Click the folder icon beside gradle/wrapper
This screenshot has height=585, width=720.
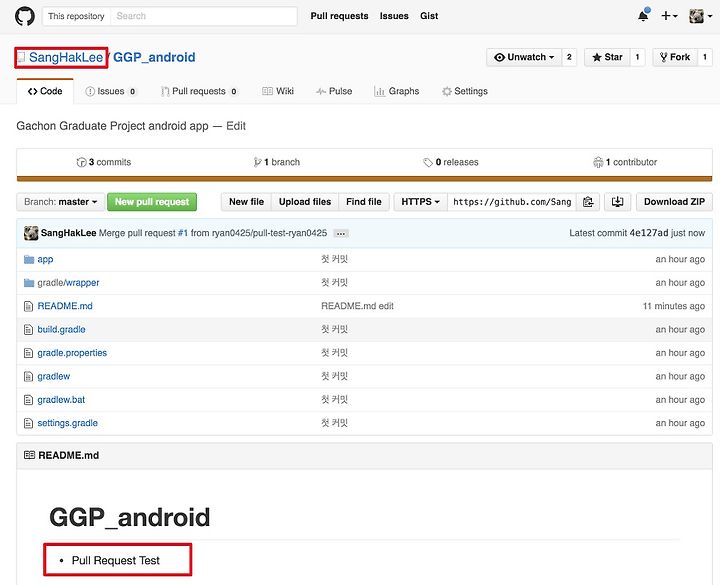pyautogui.click(x=29, y=283)
